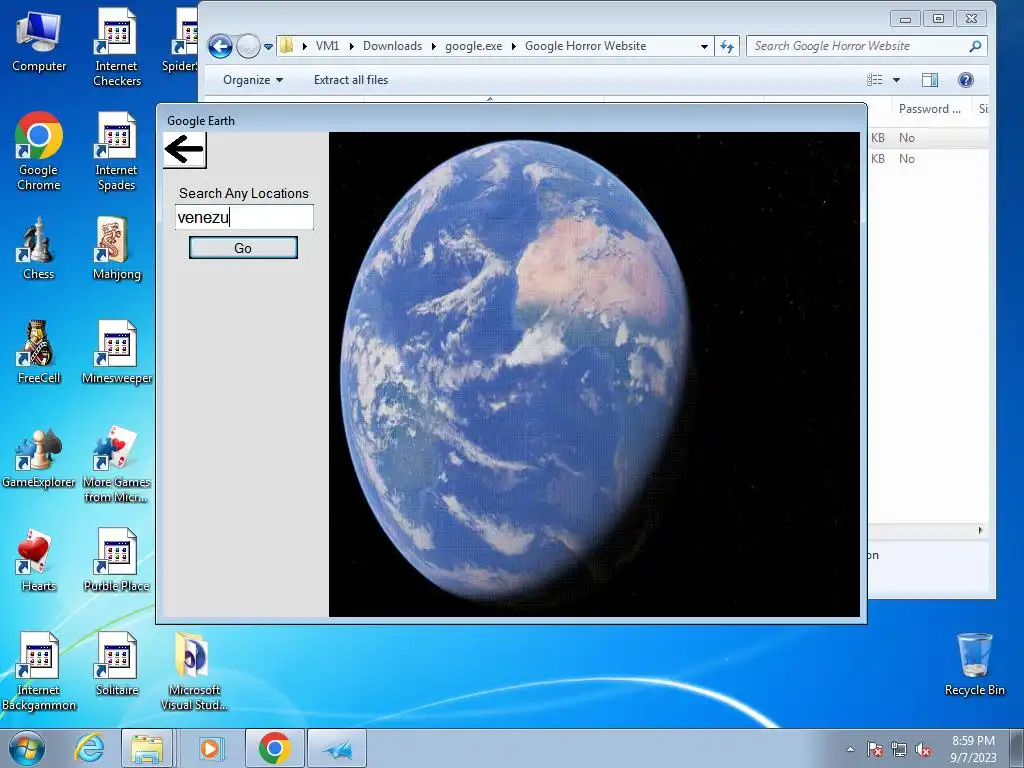Select the Recycle Bin icon
The image size is (1024, 768).
click(x=974, y=665)
